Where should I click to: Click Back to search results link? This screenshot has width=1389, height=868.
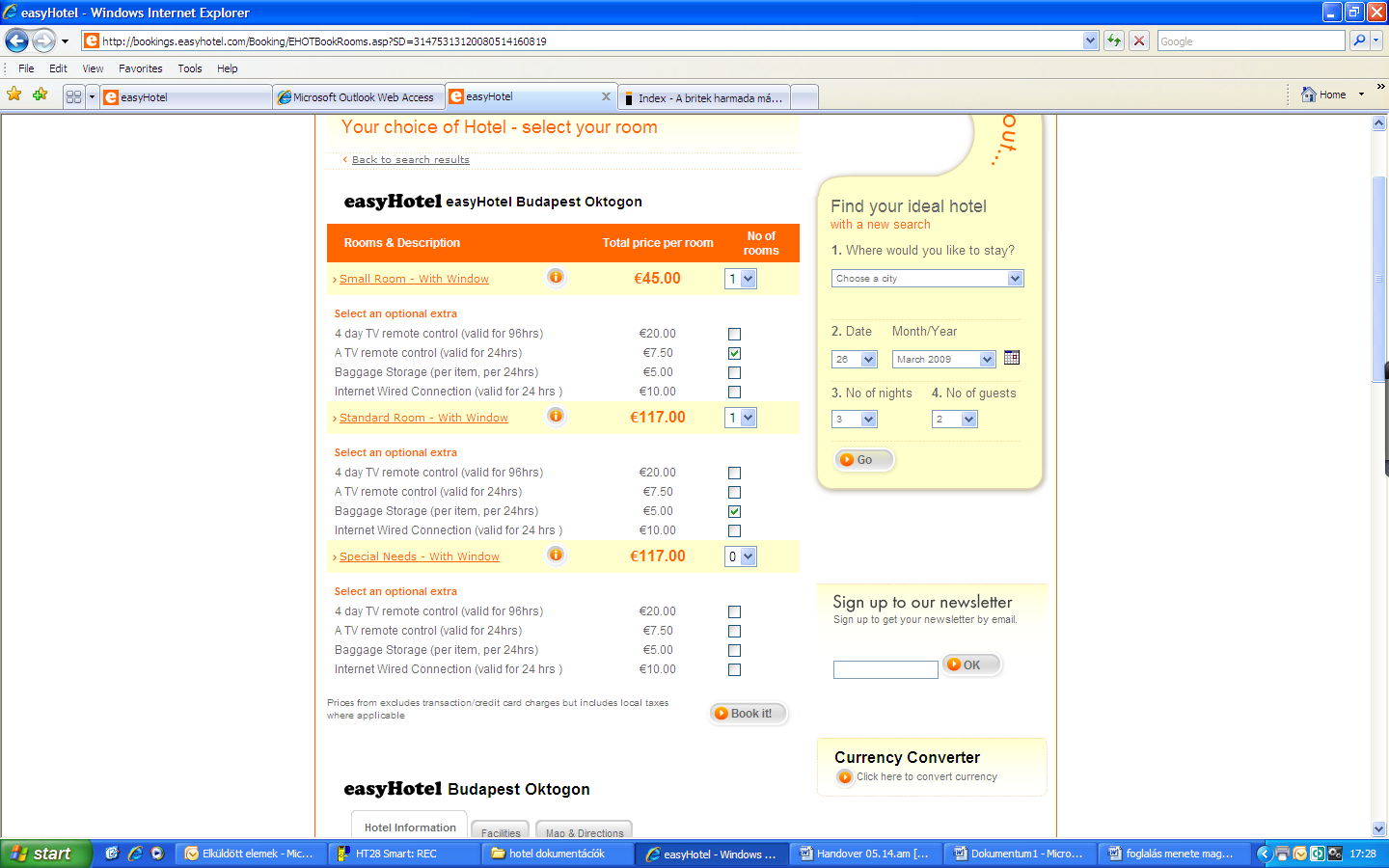[410, 160]
